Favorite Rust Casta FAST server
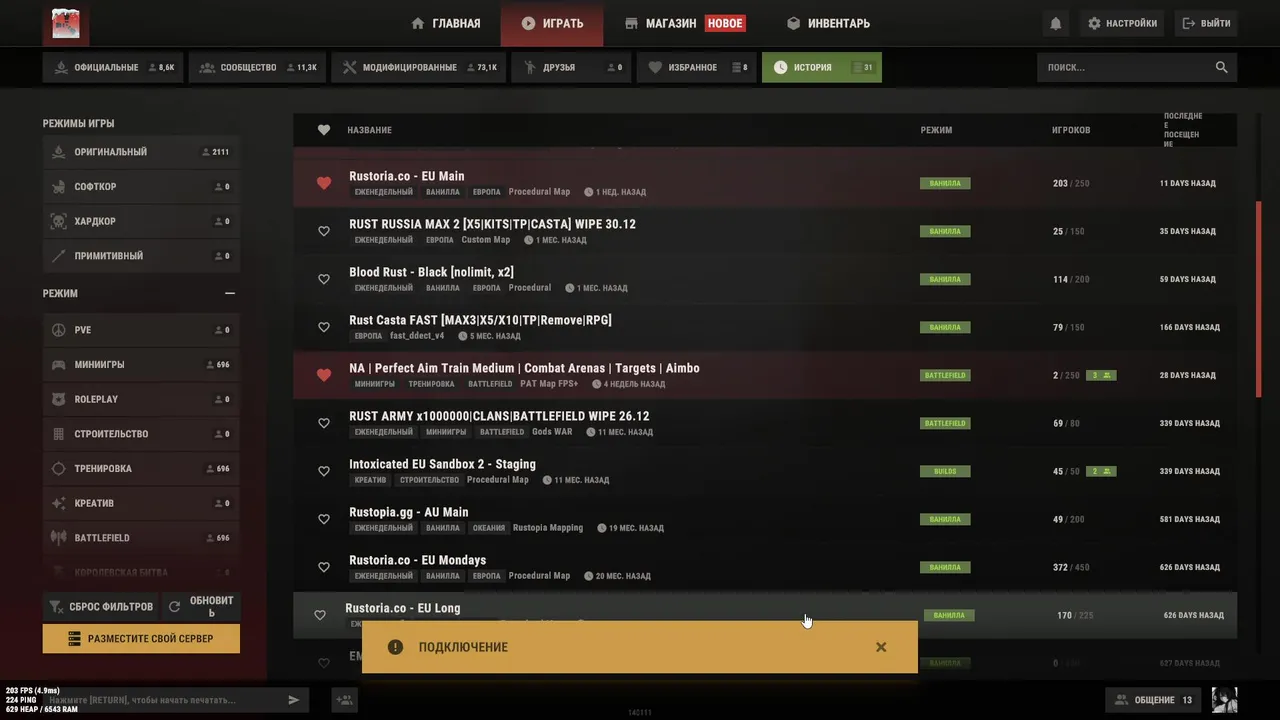Viewport: 1280px width, 720px height. click(323, 327)
